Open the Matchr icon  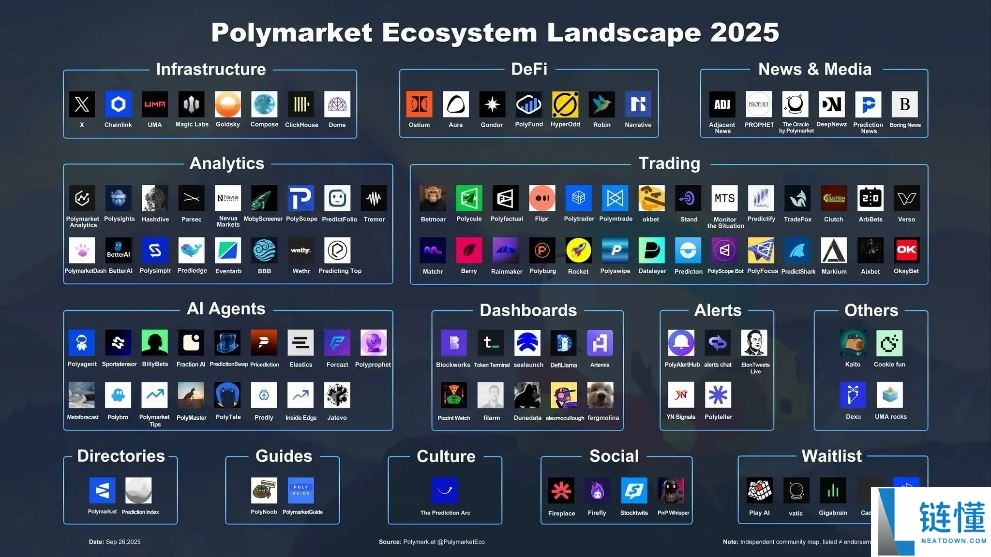432,250
